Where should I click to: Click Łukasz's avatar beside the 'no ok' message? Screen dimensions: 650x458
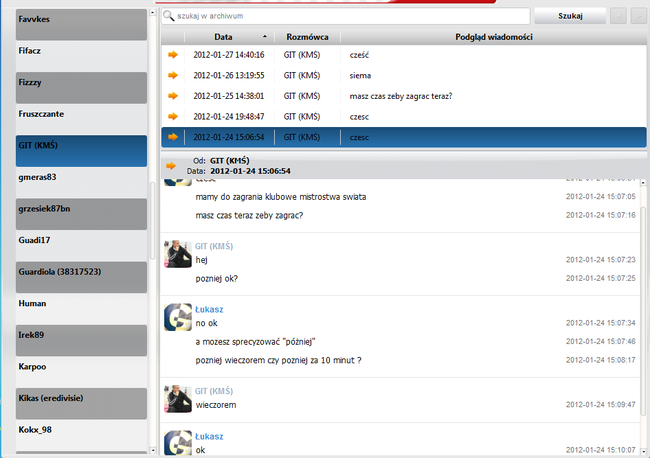178,317
